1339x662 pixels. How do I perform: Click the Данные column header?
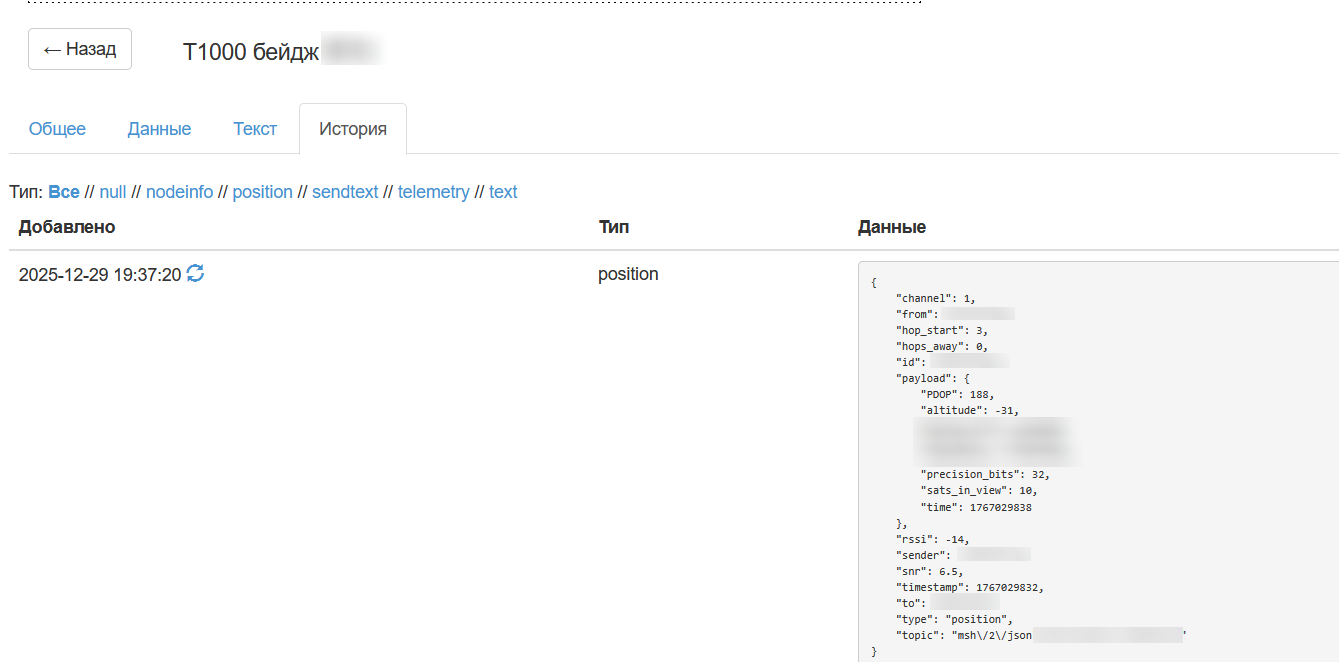(891, 227)
